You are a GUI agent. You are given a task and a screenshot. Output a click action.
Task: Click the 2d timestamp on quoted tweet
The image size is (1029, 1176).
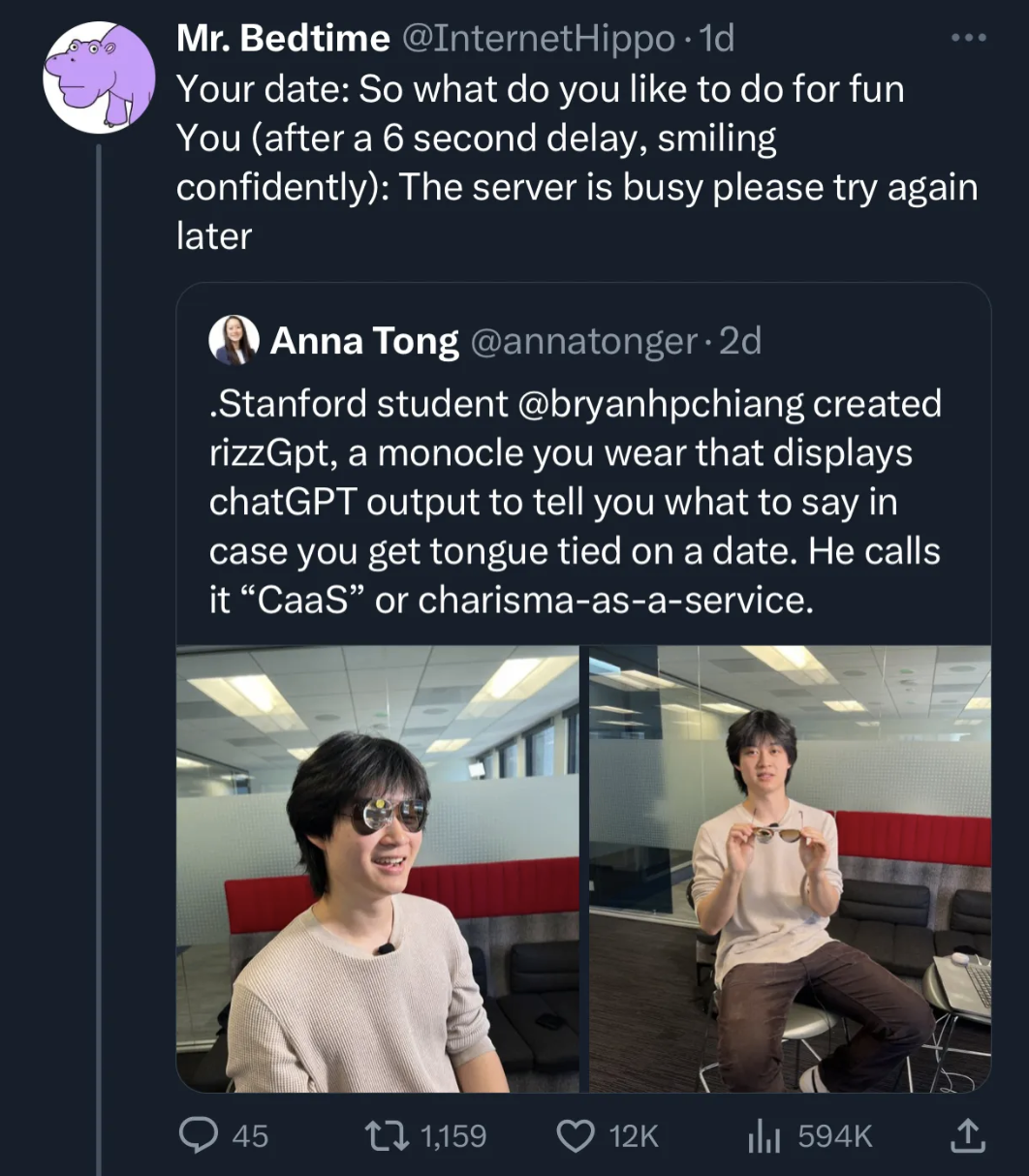(741, 341)
